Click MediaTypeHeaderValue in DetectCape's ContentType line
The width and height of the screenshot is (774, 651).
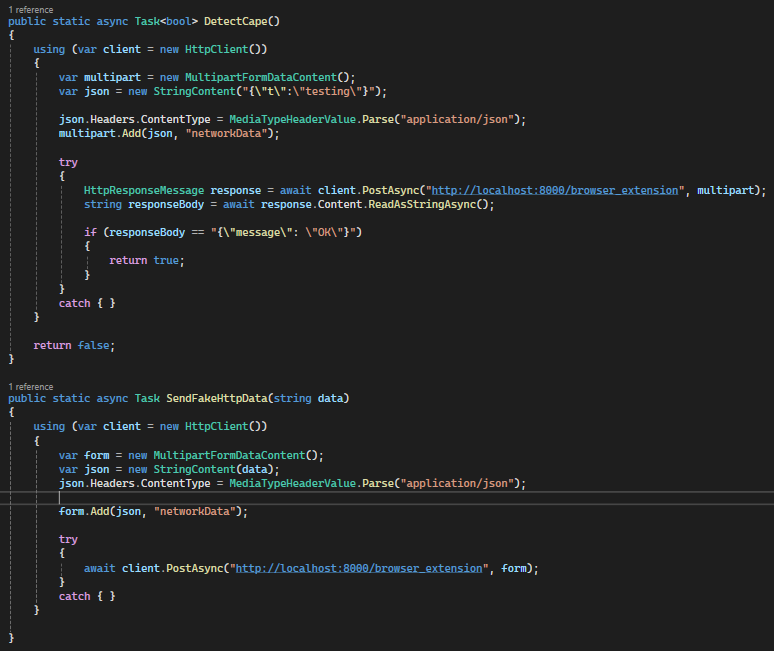pos(292,120)
